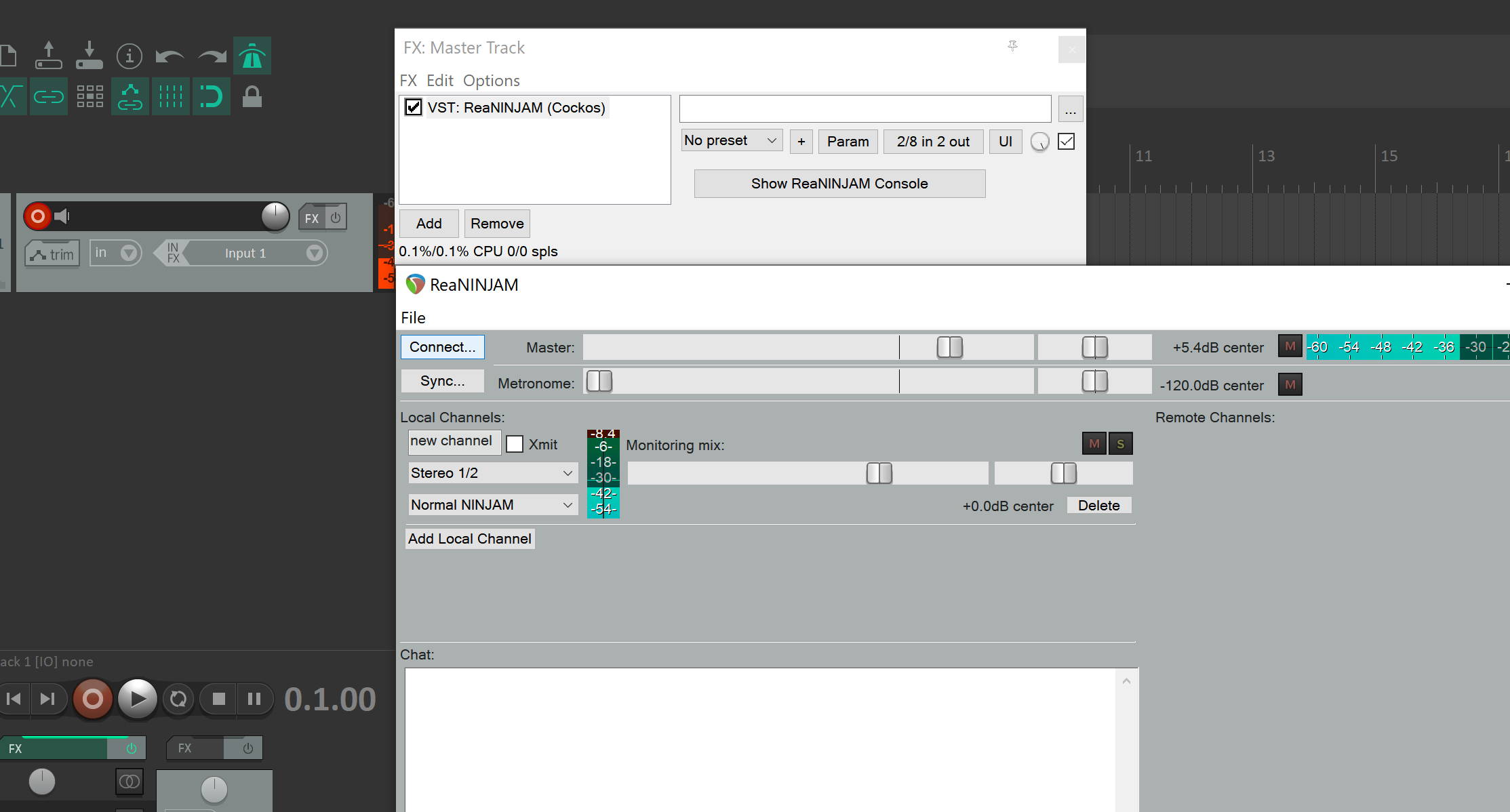This screenshot has height=812, width=1510.
Task: Click the undo arrow icon
Action: [x=170, y=56]
